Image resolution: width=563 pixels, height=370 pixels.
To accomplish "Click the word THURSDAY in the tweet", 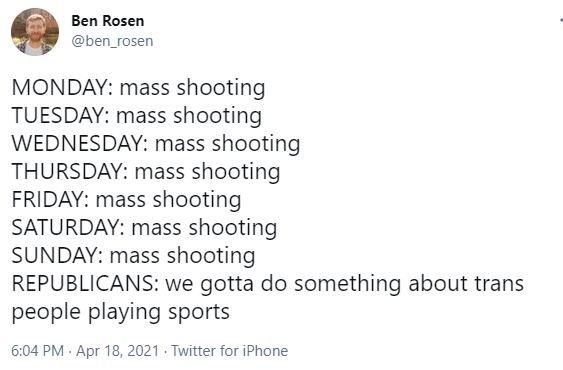I will pos(67,171).
